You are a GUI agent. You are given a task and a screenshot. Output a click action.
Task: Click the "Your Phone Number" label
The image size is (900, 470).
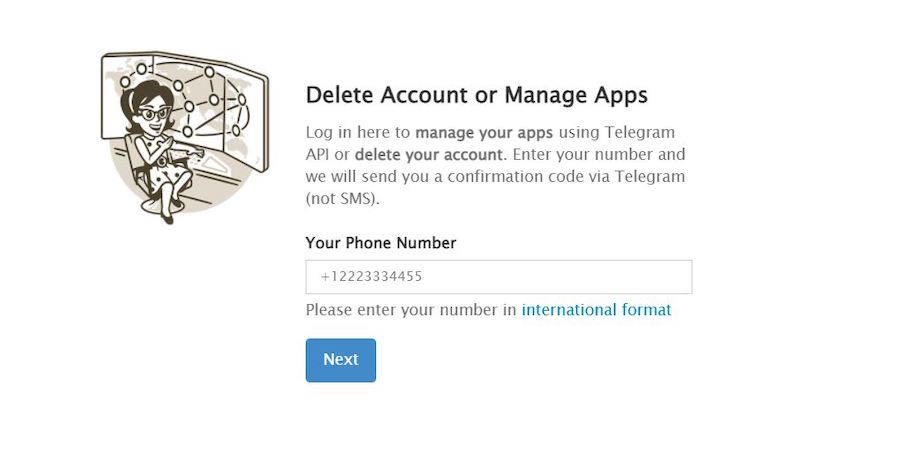point(380,243)
